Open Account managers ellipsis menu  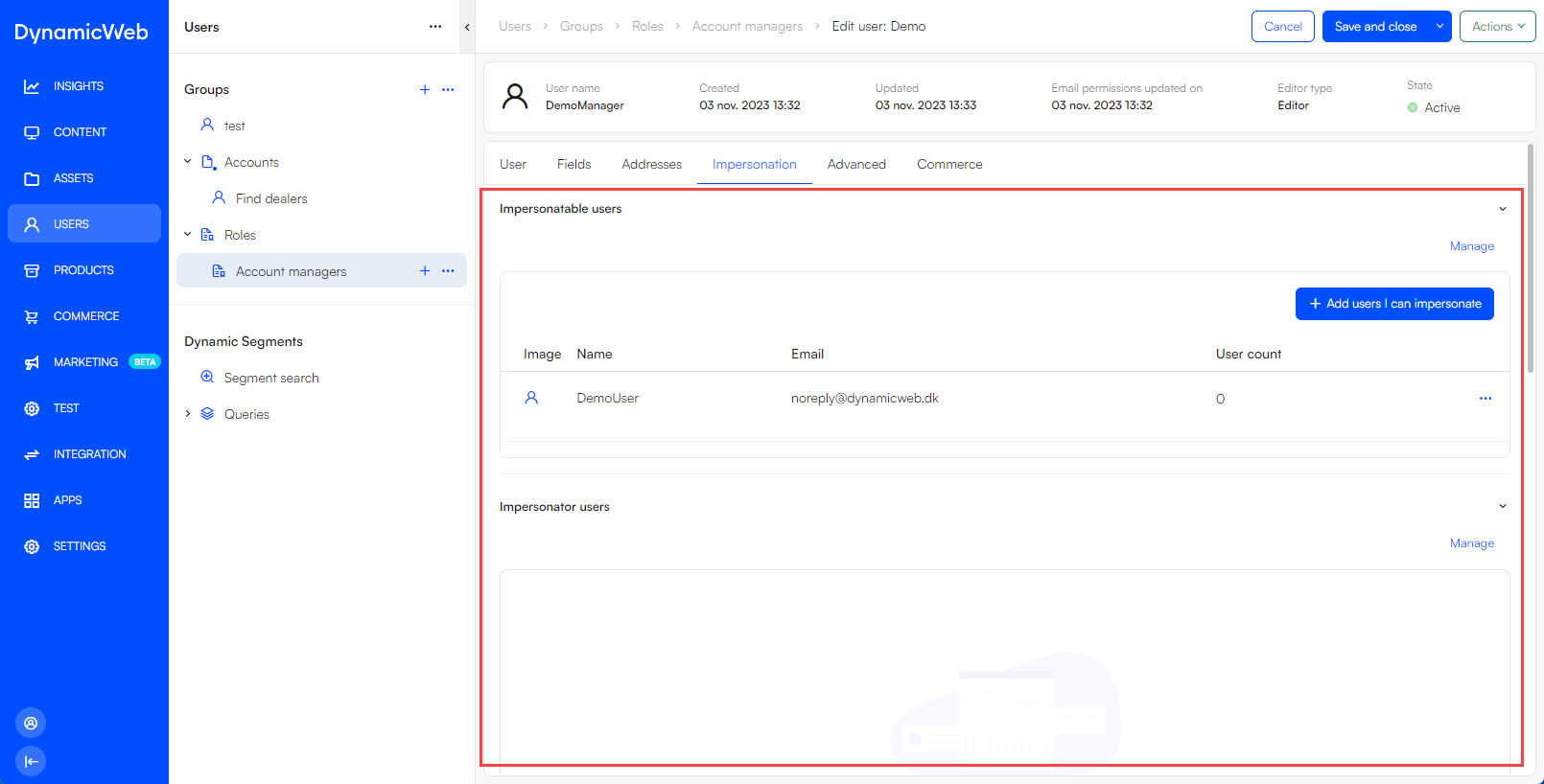click(448, 271)
